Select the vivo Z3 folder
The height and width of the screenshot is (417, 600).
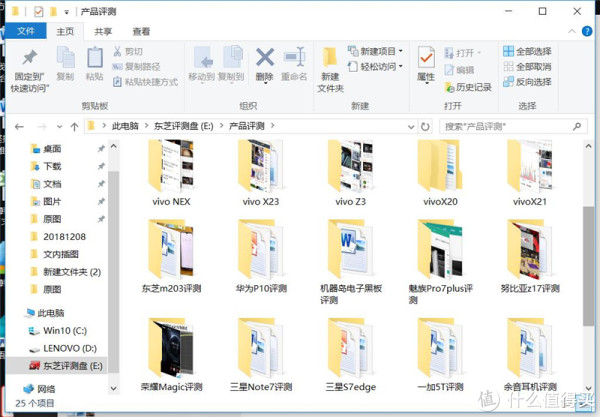351,173
